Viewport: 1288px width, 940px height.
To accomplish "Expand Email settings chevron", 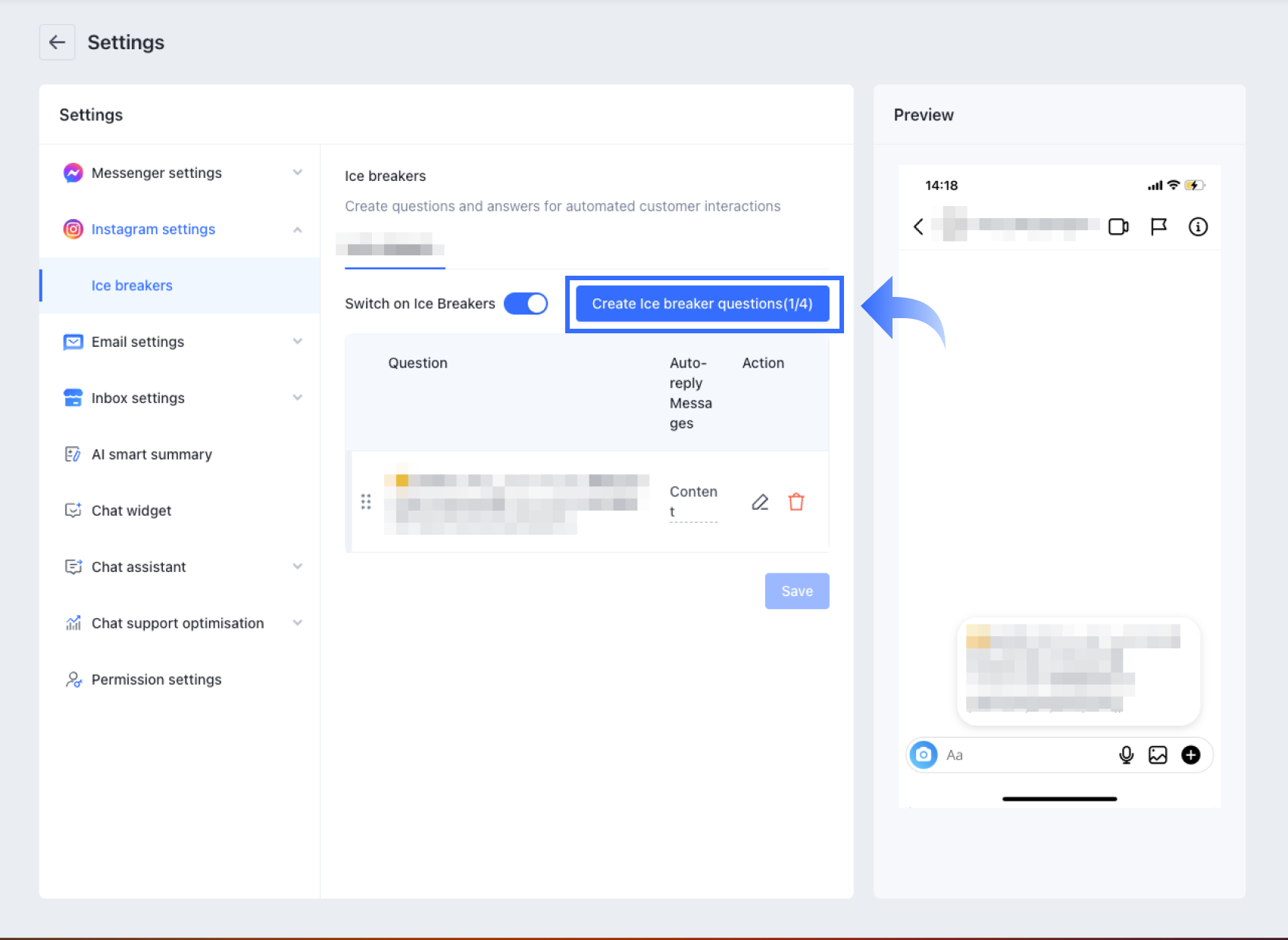I will coord(298,342).
